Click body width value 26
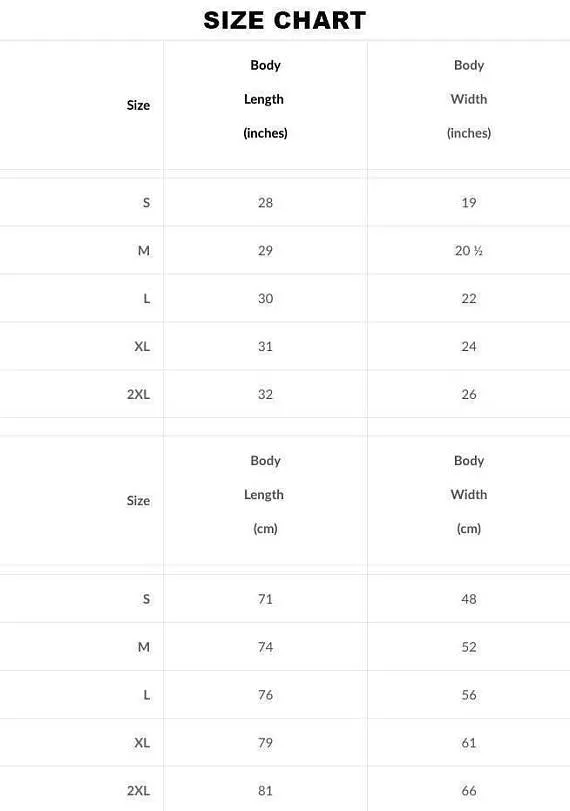This screenshot has width=570, height=811. pyautogui.click(x=469, y=394)
